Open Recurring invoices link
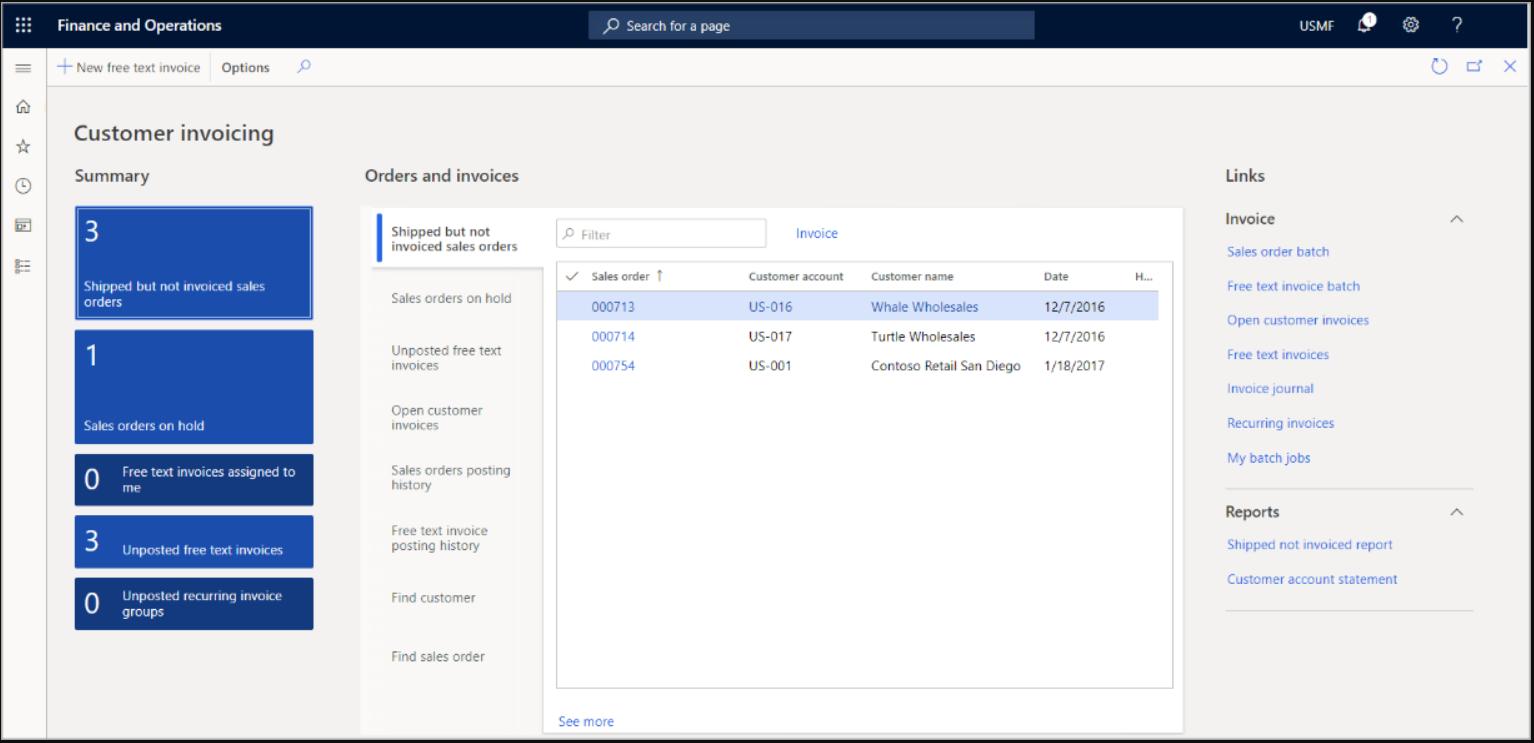Viewport: 1534px width, 743px height. click(1280, 423)
